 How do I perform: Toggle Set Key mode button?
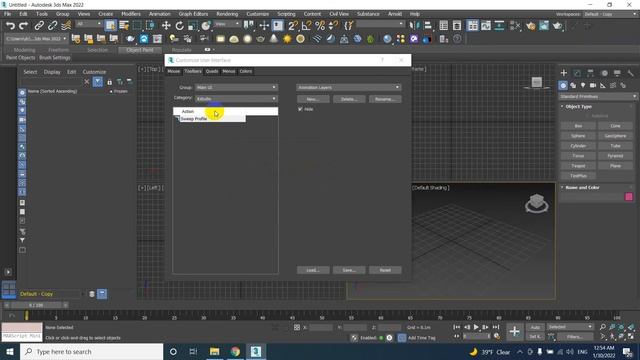(x=534, y=337)
